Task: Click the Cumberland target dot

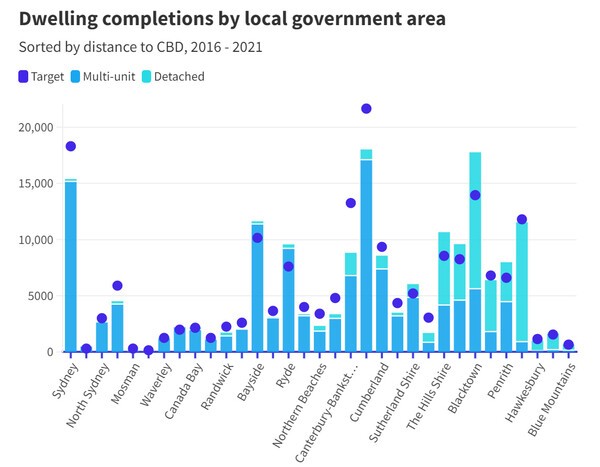Action: pyautogui.click(x=382, y=247)
